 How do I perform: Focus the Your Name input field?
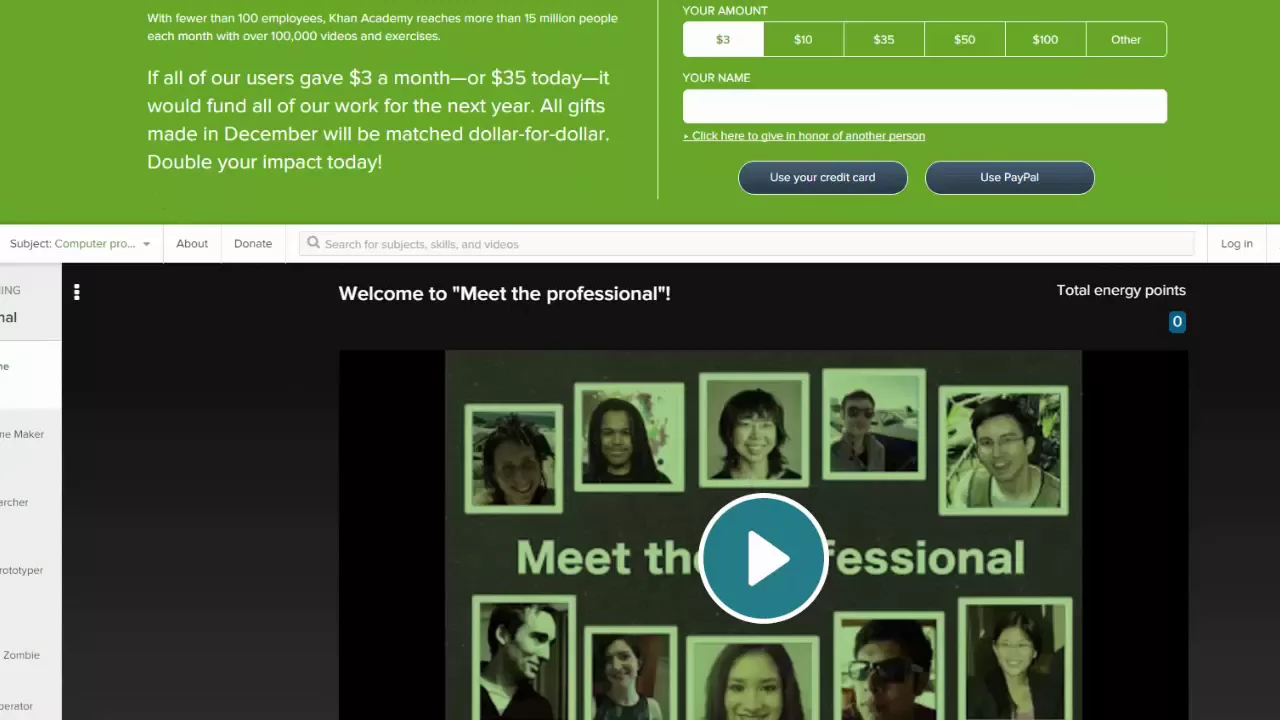[925, 106]
